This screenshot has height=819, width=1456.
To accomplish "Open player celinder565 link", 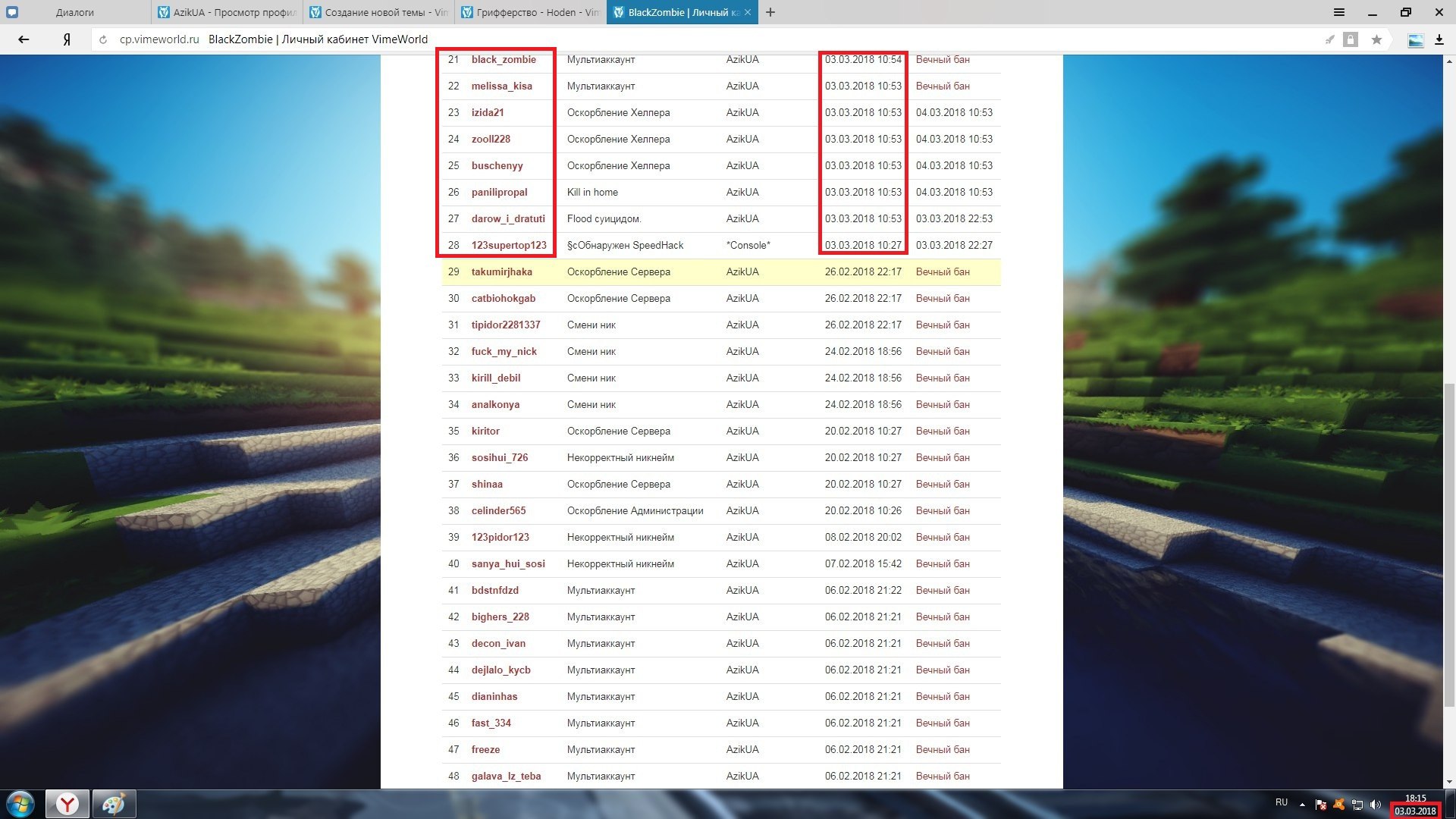I will (498, 510).
